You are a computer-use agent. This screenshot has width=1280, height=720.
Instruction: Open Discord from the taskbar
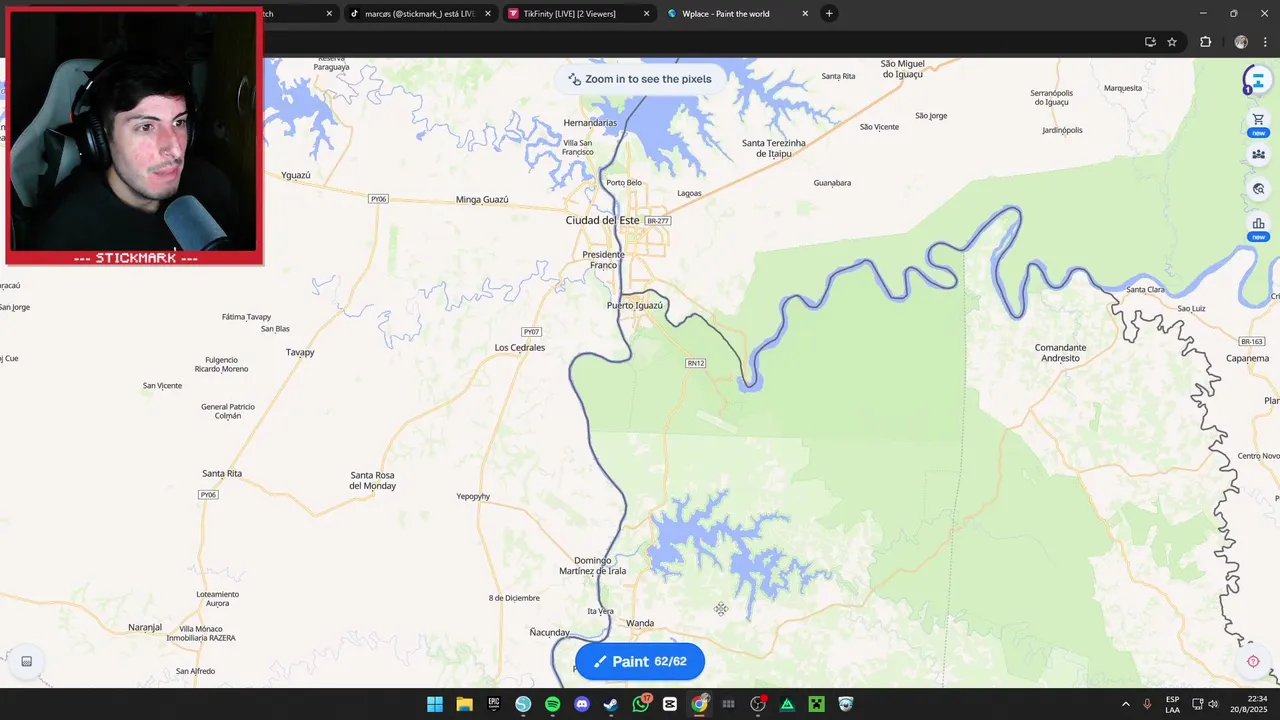point(582,704)
